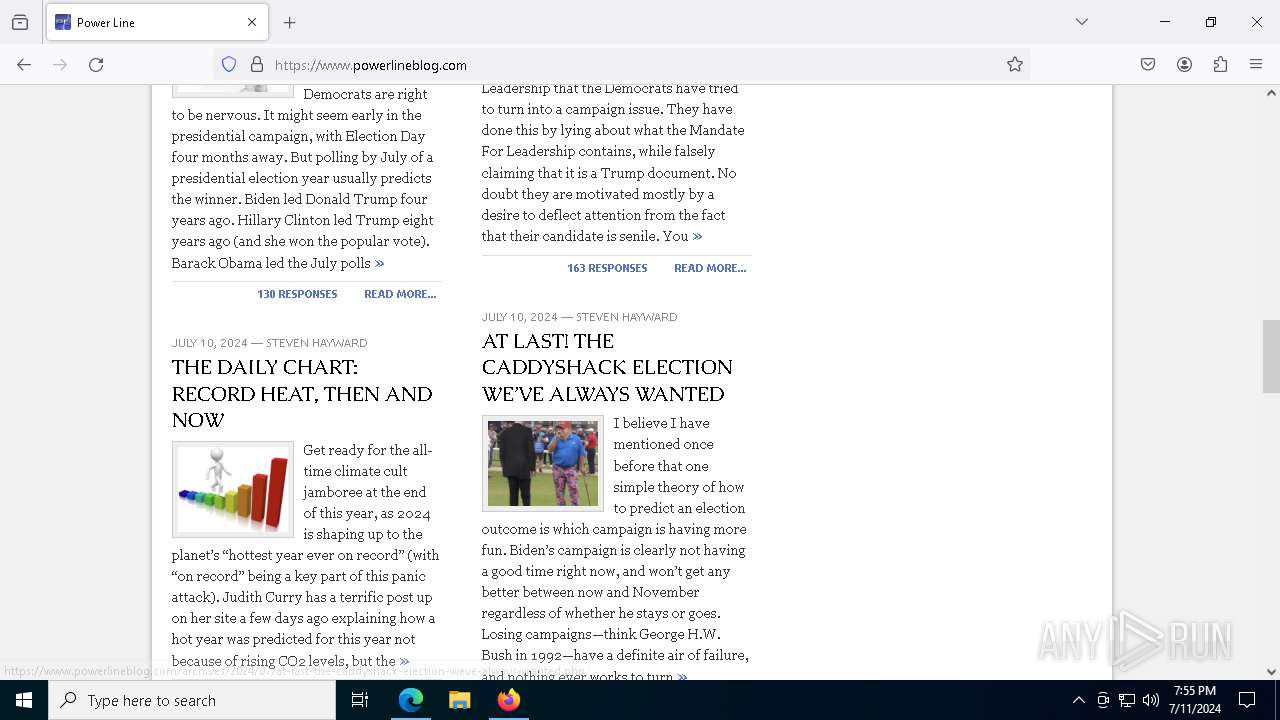This screenshot has height=720, width=1280.
Task: Open the Windows Start menu
Action: coord(24,700)
